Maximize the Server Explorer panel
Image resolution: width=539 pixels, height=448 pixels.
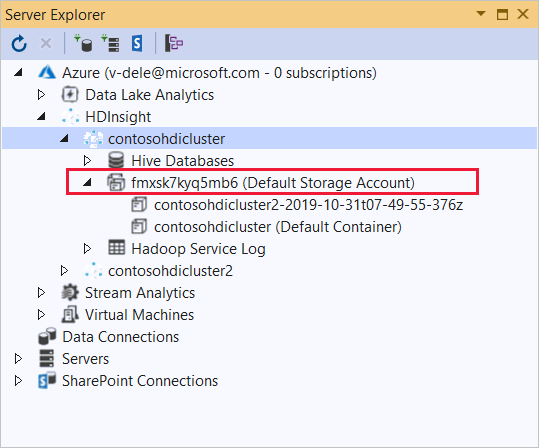point(502,14)
